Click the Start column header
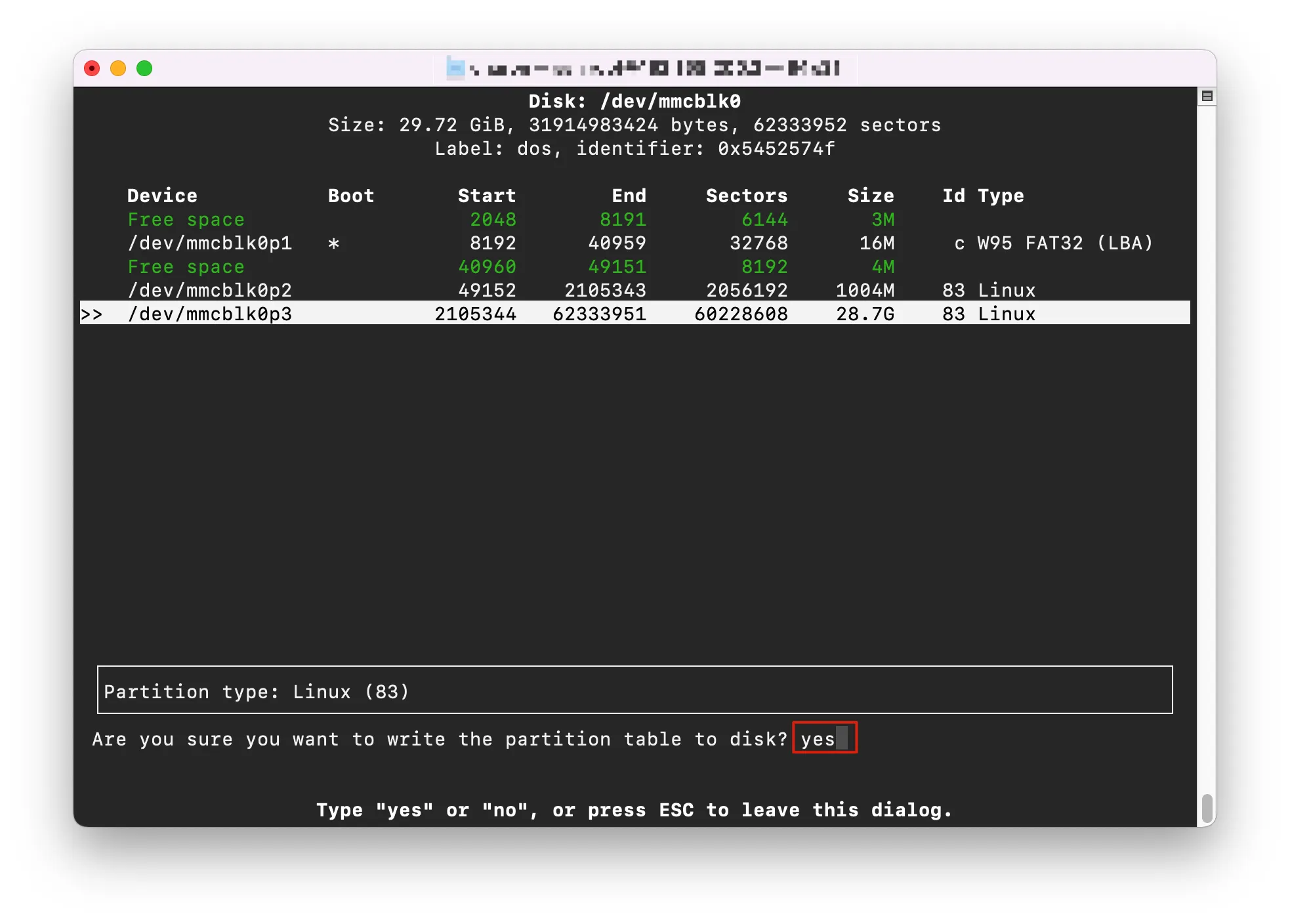 point(487,196)
